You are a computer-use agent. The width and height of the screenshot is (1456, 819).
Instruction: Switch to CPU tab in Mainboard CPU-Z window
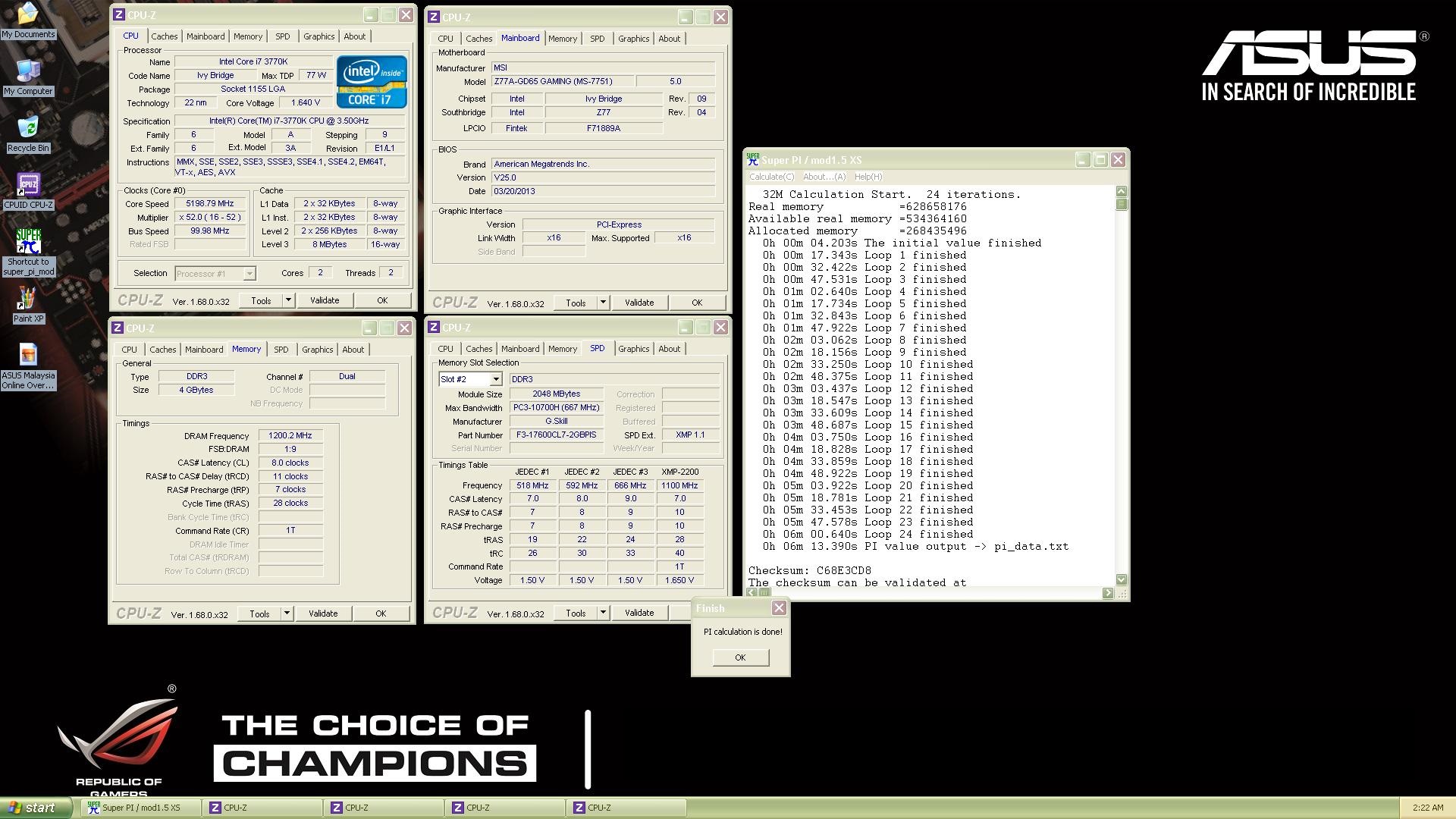[x=445, y=39]
